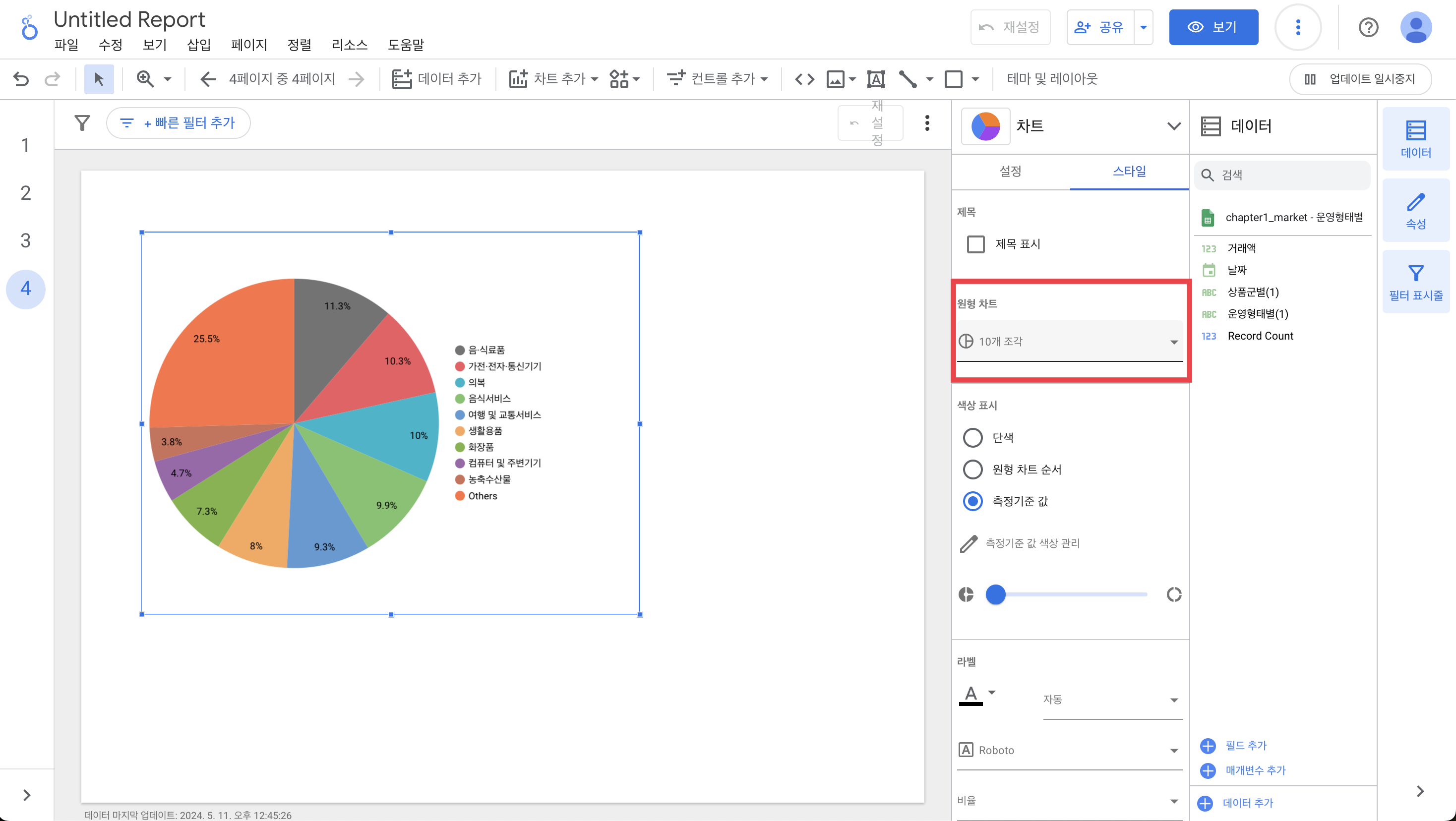Image resolution: width=1456 pixels, height=821 pixels.
Task: Switch to the 설정 tab
Action: pyautogui.click(x=1010, y=171)
